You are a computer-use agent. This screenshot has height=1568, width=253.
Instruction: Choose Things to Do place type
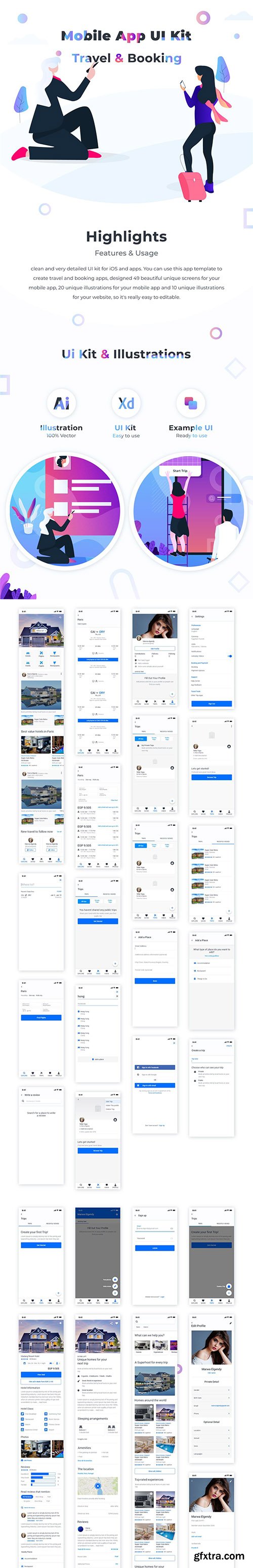point(212,979)
